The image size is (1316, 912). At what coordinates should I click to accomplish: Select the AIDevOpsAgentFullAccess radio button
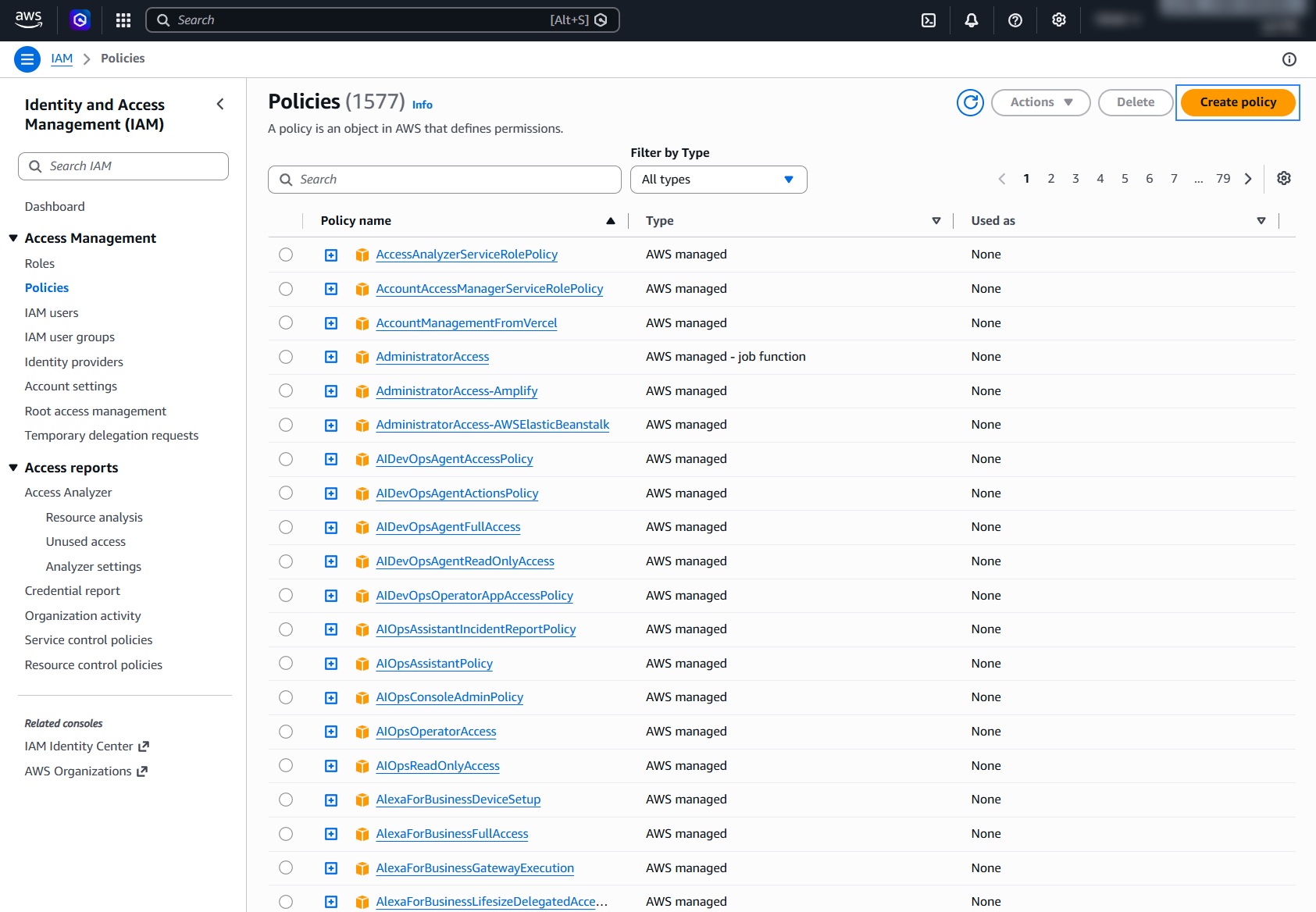coord(286,527)
